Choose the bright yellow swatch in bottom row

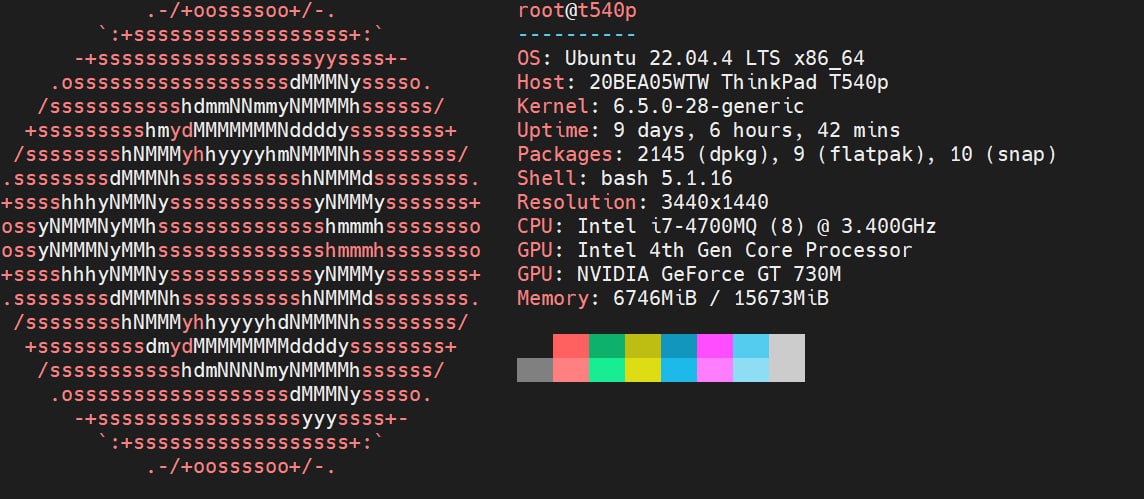coord(643,370)
